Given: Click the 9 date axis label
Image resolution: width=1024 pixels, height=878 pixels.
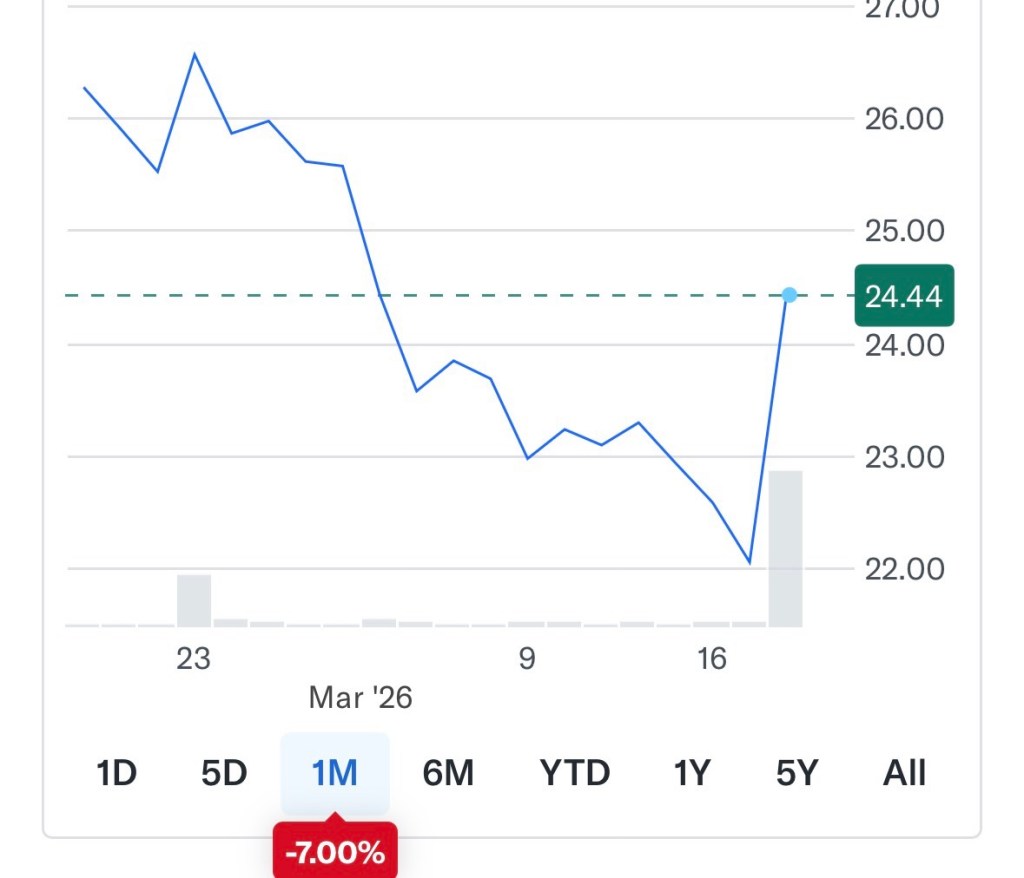Looking at the screenshot, I should (x=527, y=659).
